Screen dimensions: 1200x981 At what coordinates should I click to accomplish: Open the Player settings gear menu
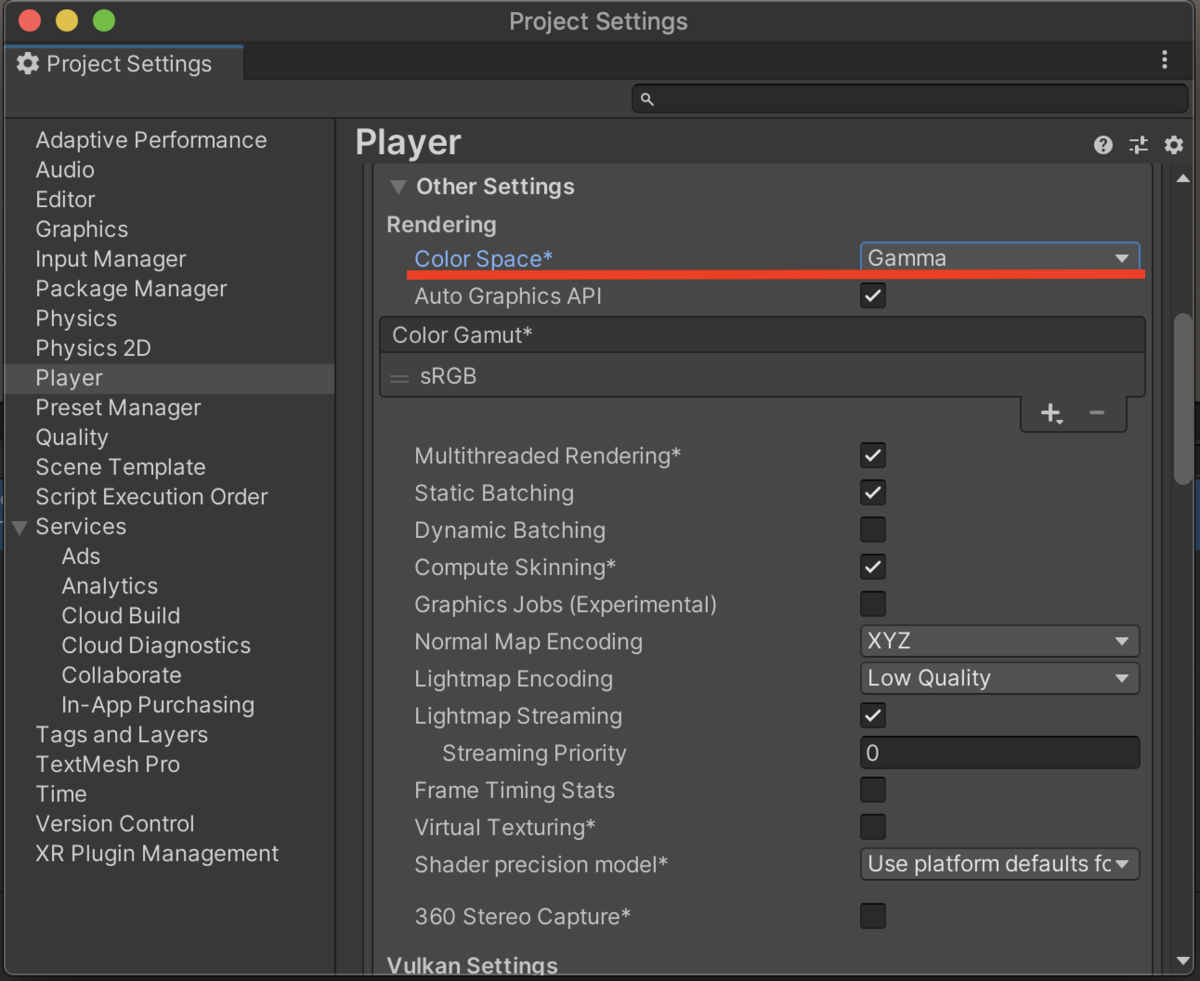[1174, 145]
